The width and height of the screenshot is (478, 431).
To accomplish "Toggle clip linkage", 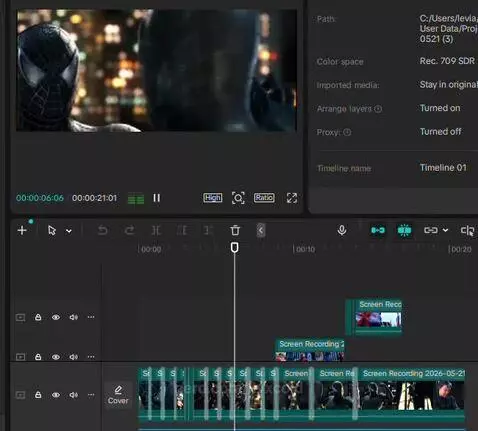I will 430,230.
